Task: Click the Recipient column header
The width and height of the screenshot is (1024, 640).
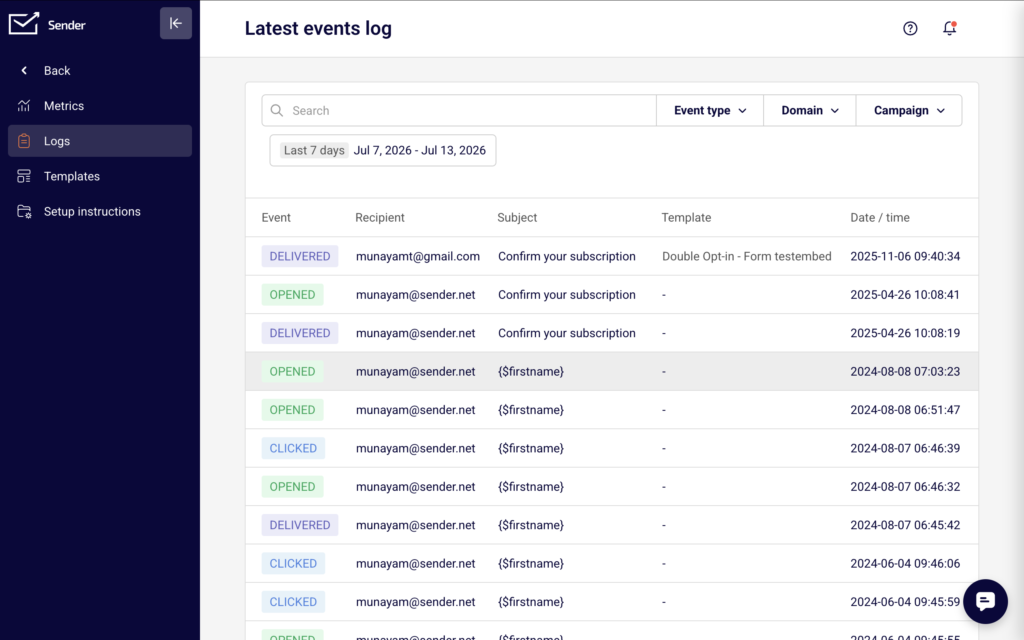Action: click(x=380, y=217)
